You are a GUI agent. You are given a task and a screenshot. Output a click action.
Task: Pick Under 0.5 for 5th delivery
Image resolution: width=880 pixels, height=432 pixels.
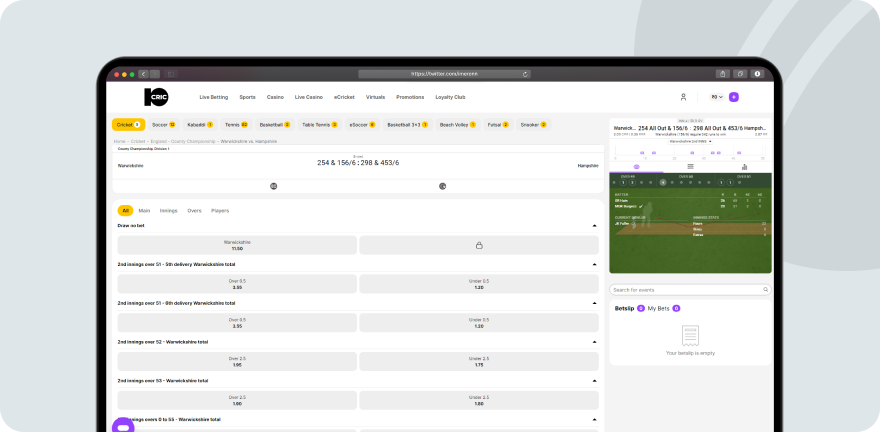tap(479, 284)
